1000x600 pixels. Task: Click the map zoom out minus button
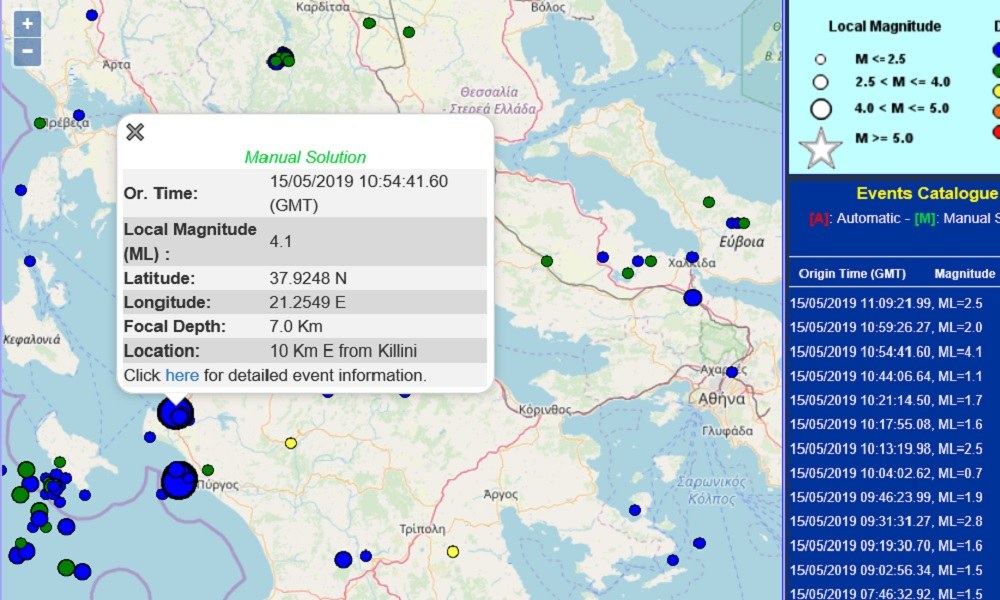pyautogui.click(x=27, y=51)
